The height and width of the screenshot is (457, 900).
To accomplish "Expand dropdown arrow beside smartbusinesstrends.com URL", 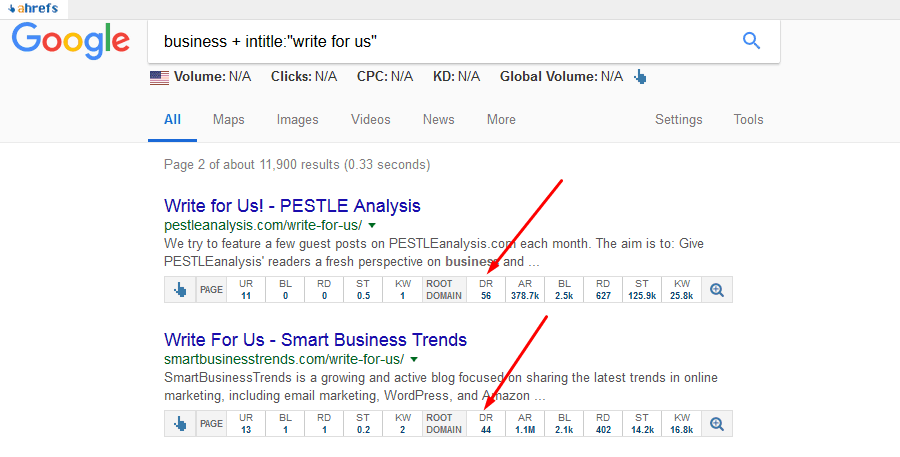I will [x=414, y=359].
